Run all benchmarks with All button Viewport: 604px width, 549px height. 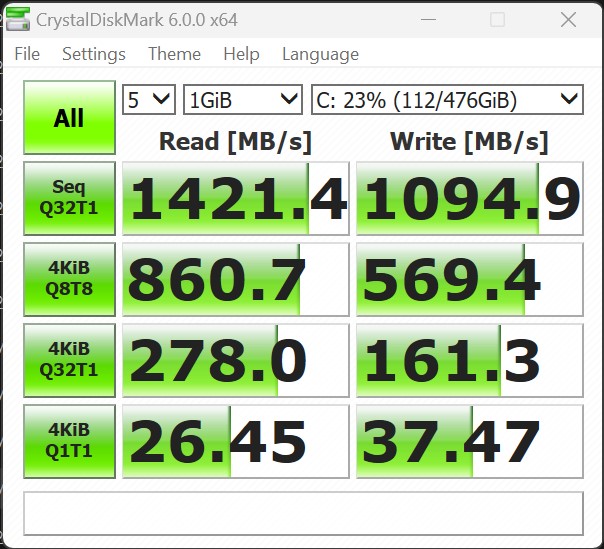pyautogui.click(x=69, y=118)
